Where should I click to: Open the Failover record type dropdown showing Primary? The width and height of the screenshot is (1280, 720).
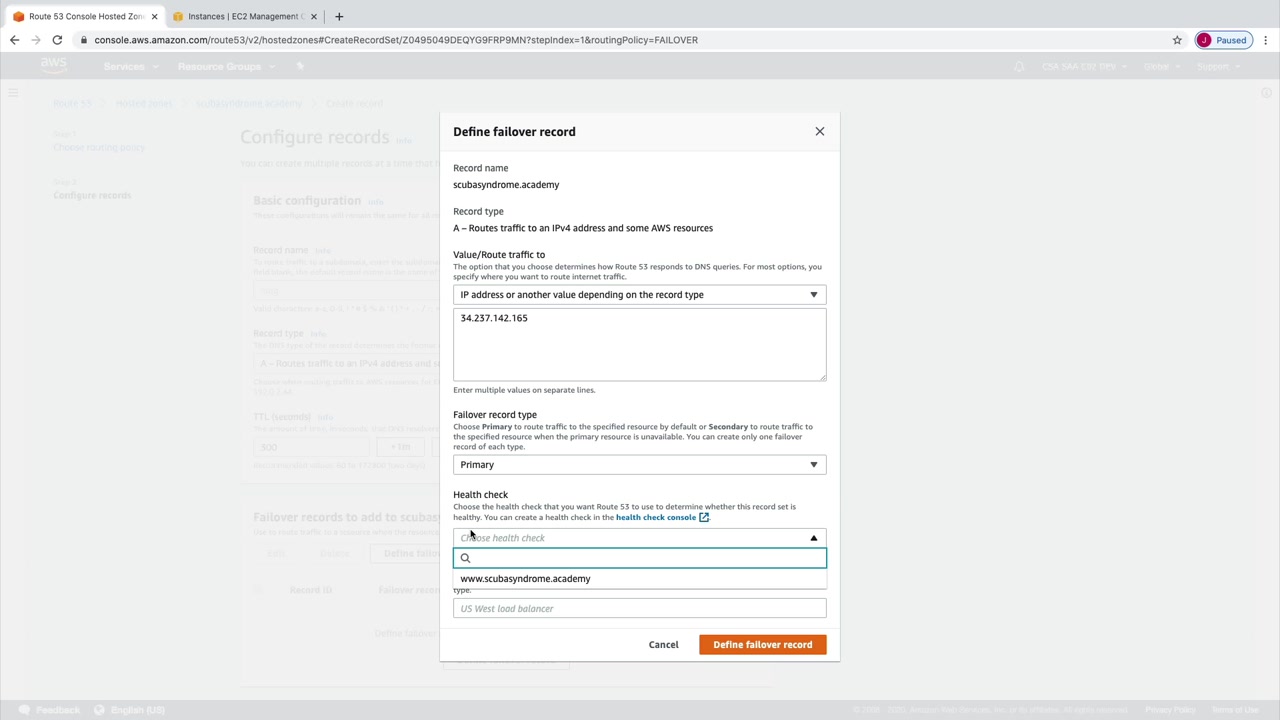640,465
